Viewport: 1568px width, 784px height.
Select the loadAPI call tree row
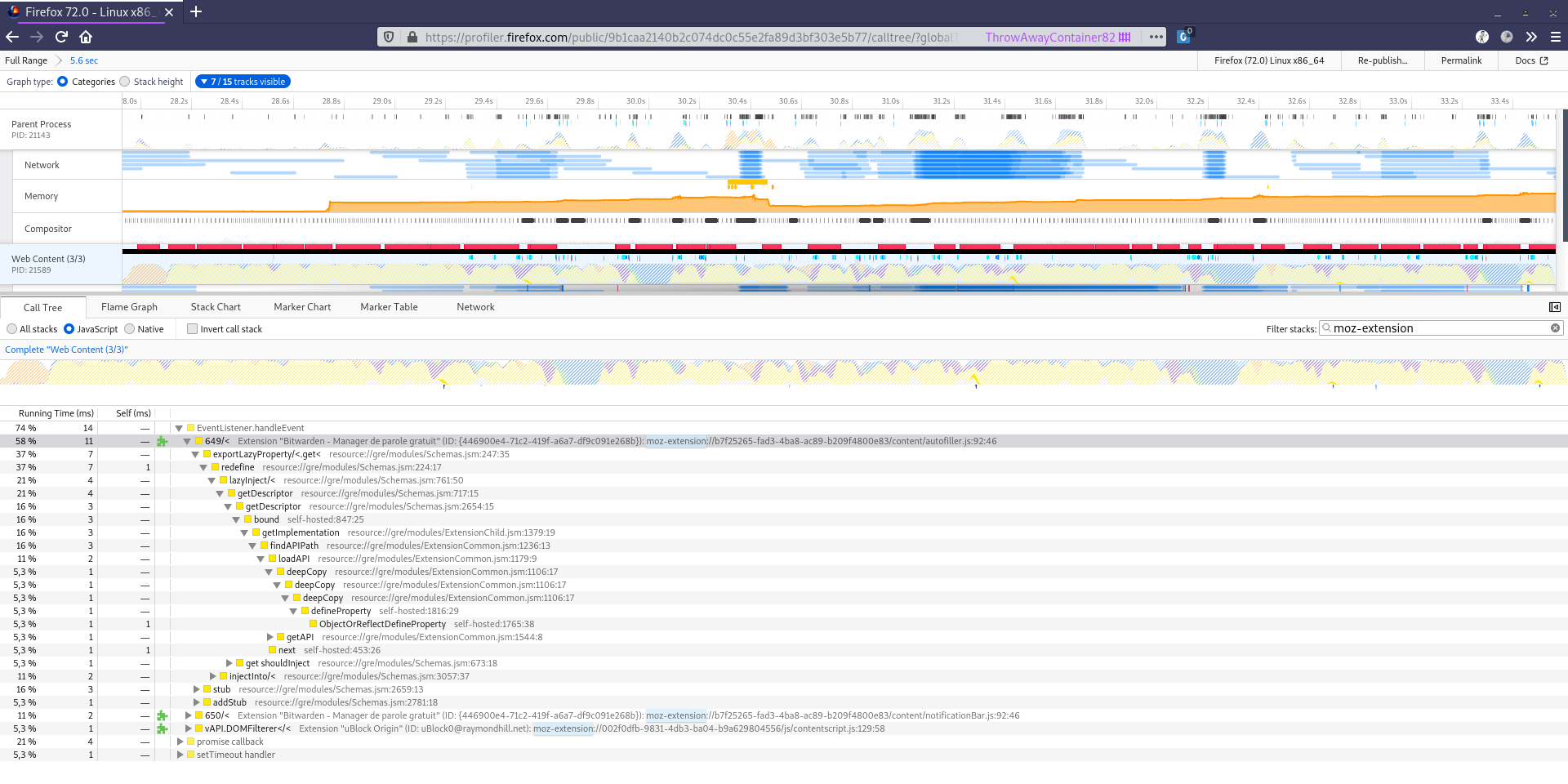coord(784,559)
